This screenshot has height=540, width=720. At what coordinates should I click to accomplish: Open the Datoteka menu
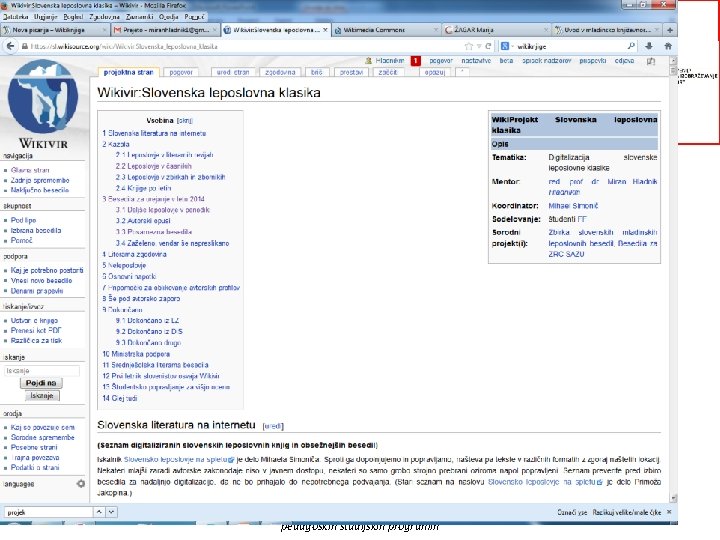click(x=15, y=17)
